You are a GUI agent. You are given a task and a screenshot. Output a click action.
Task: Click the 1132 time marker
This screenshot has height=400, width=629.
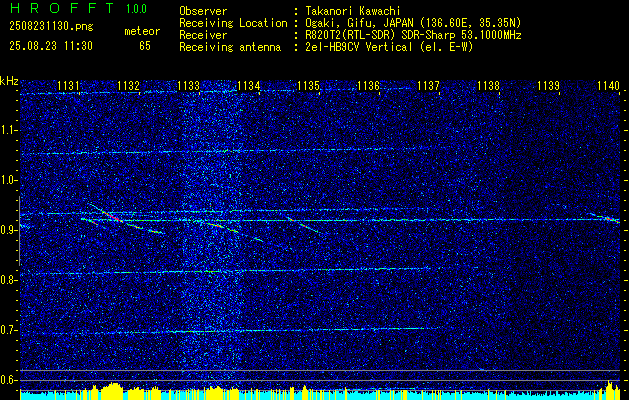click(x=128, y=85)
